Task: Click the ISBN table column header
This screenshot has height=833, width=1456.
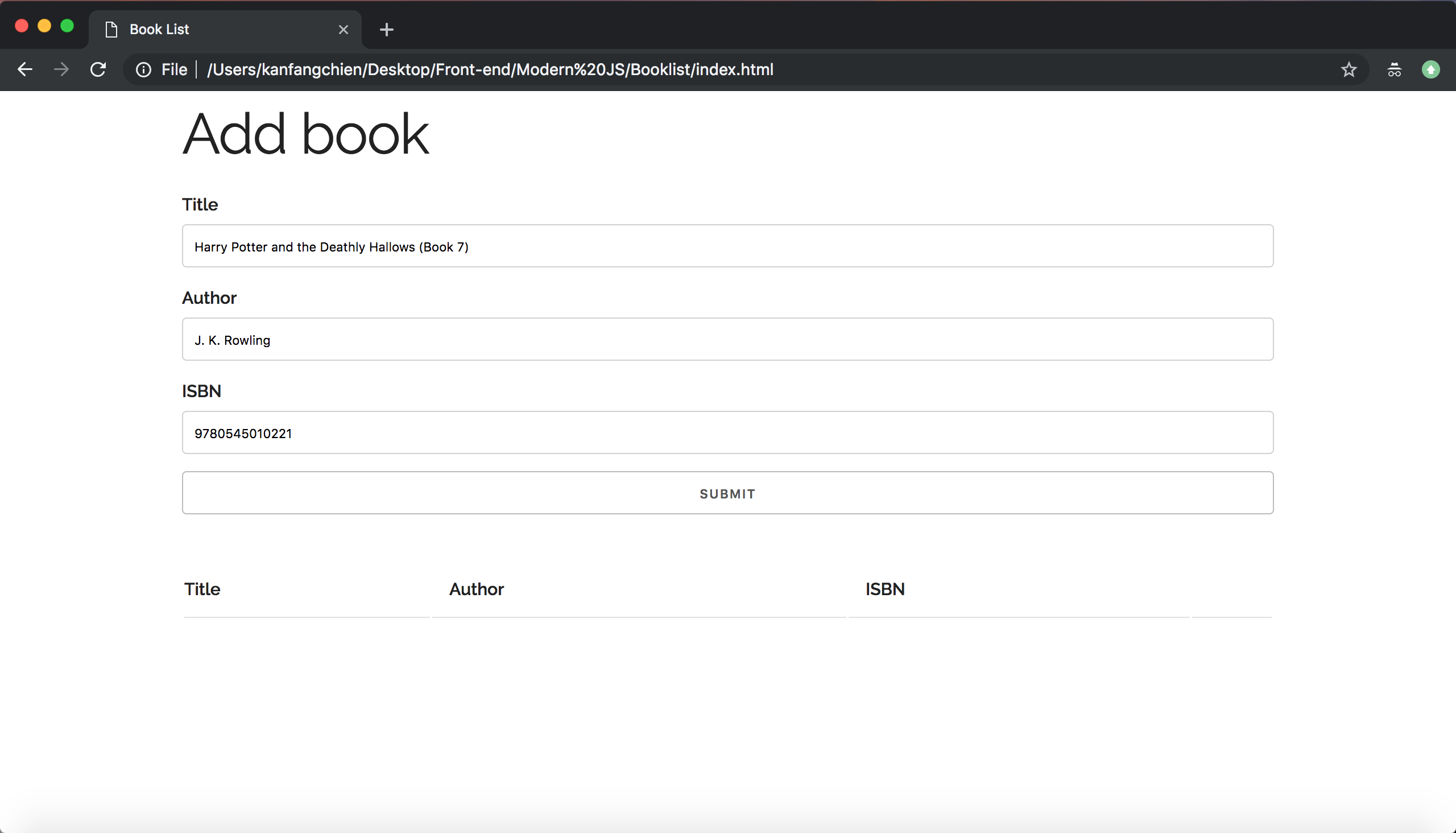Action: coord(885,589)
